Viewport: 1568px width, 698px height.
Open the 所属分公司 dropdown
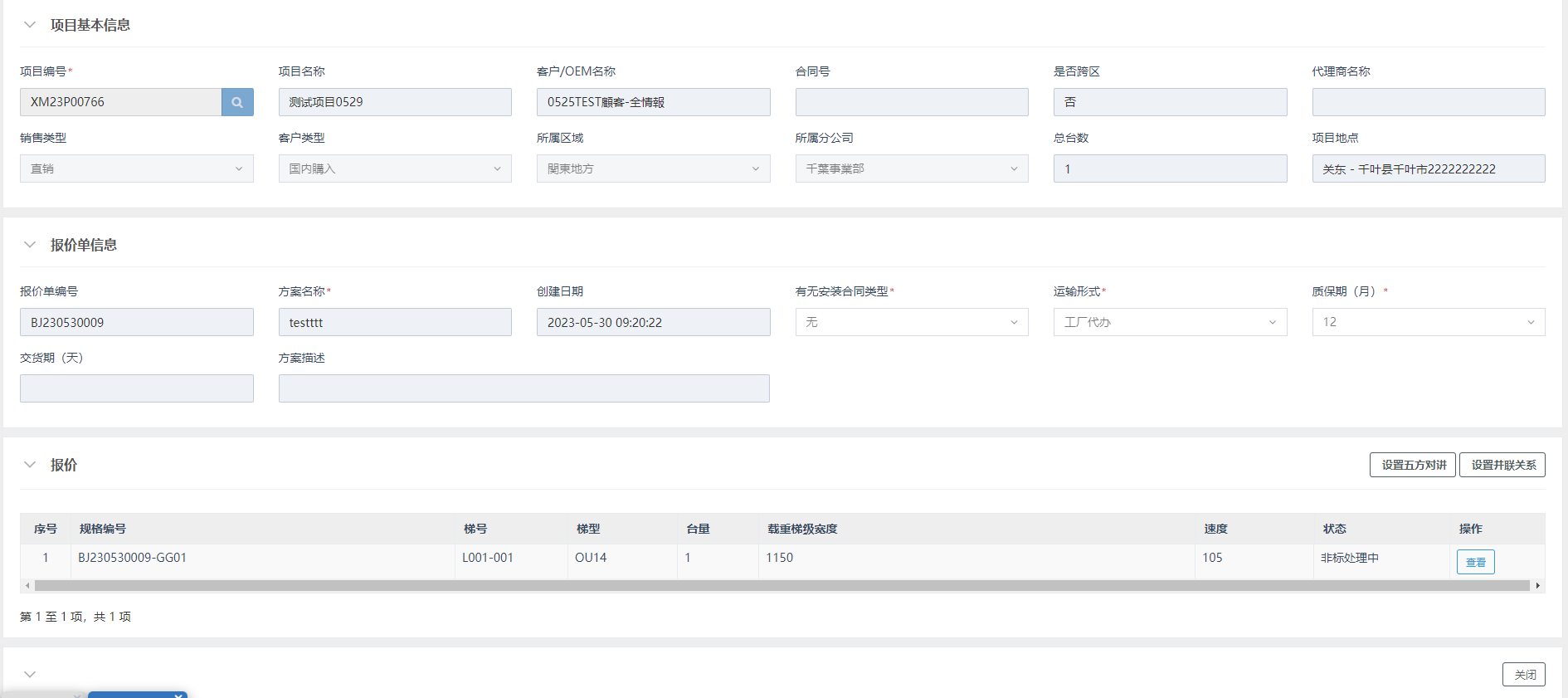pos(912,168)
